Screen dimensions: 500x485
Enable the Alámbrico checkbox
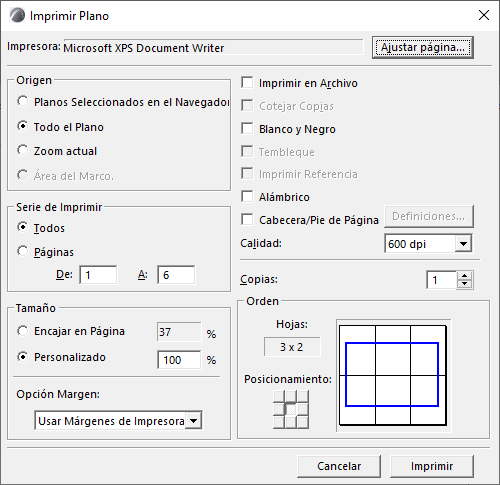(247, 196)
